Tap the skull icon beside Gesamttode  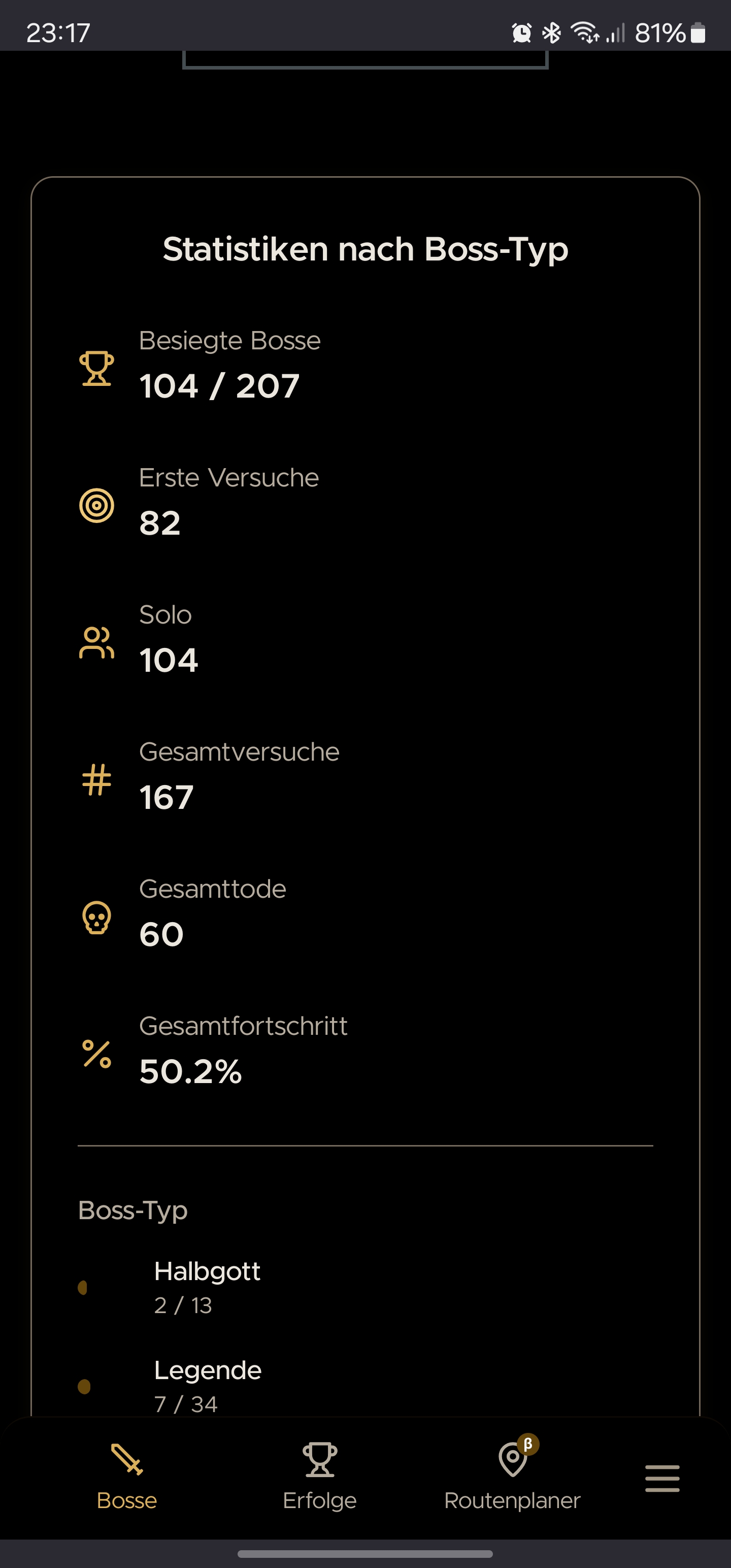click(x=96, y=917)
